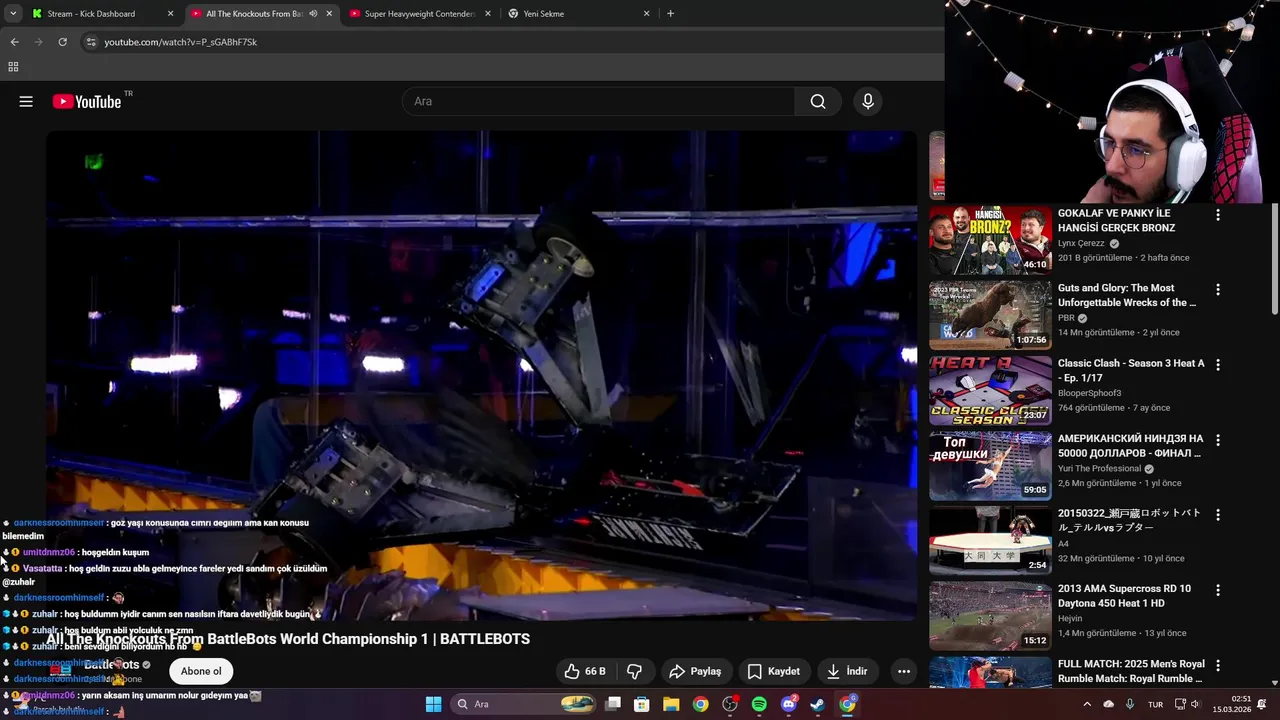
Task: Open the 2:54 robot battle thumbnail
Action: click(x=990, y=540)
